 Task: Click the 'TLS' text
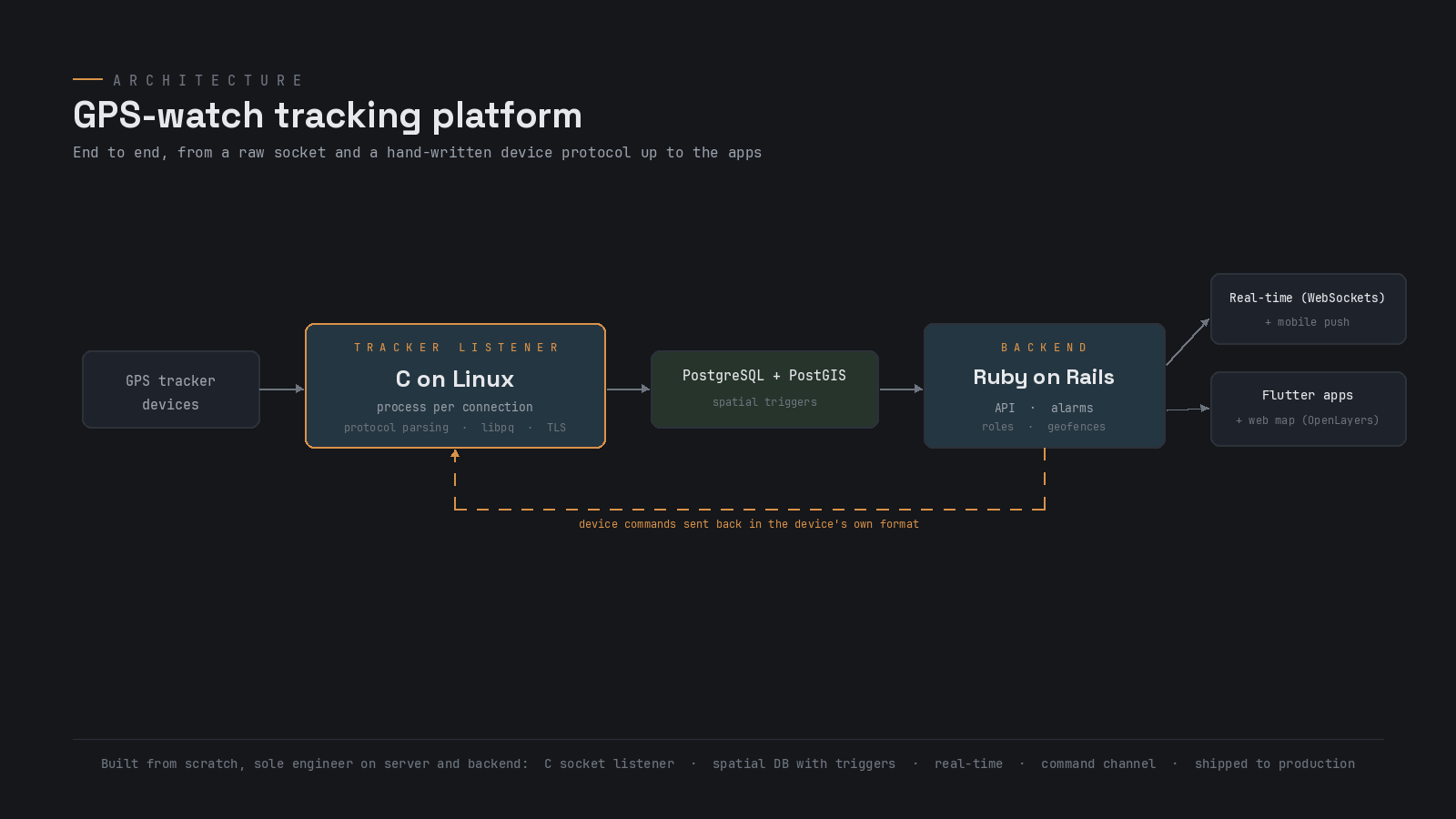(x=556, y=427)
